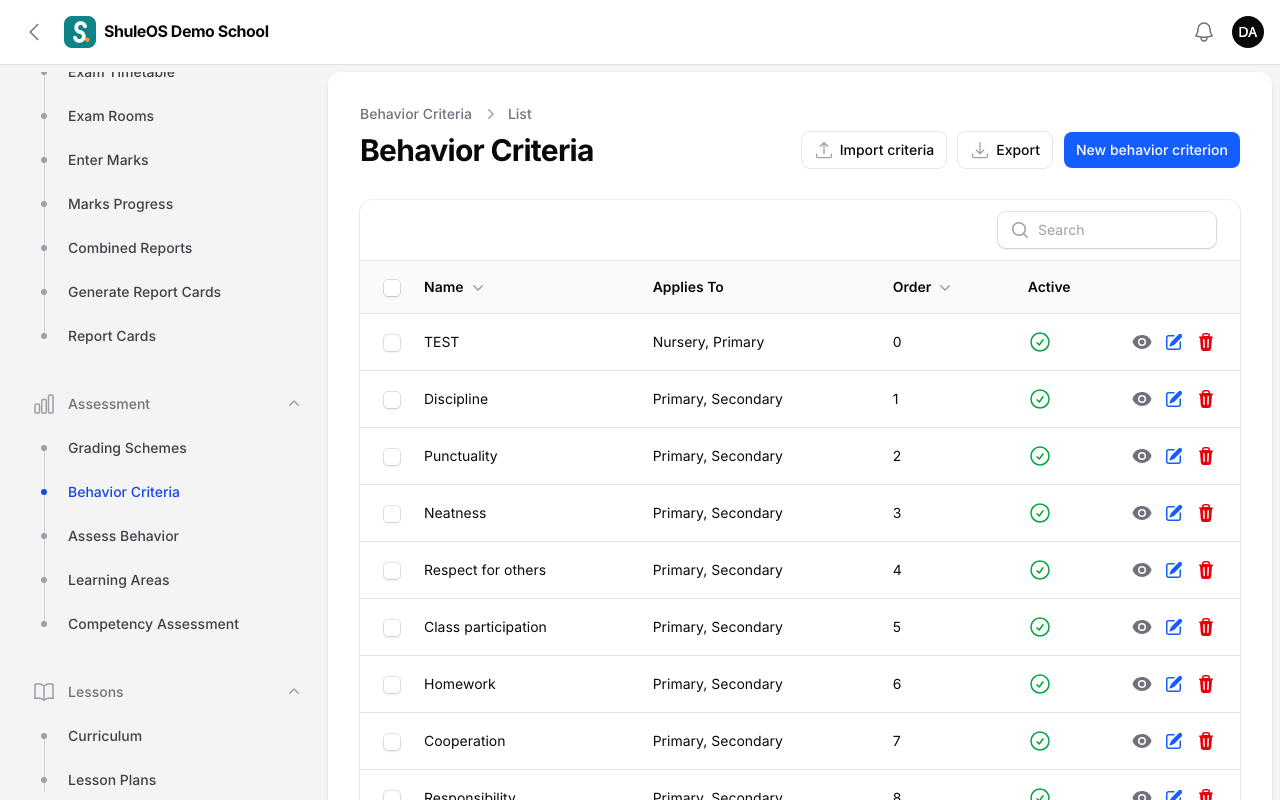Open Learning Areas from sidebar
This screenshot has height=800, width=1280.
click(x=118, y=580)
